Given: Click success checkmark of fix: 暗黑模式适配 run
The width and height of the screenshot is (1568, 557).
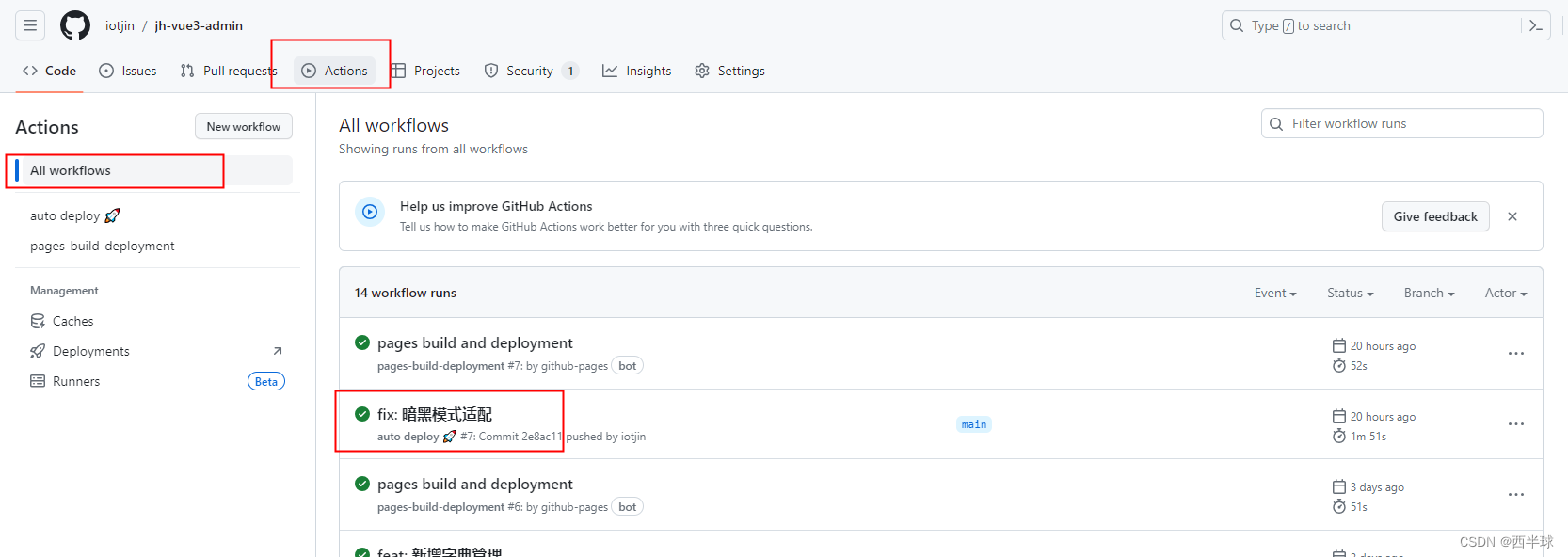Looking at the screenshot, I should [362, 413].
